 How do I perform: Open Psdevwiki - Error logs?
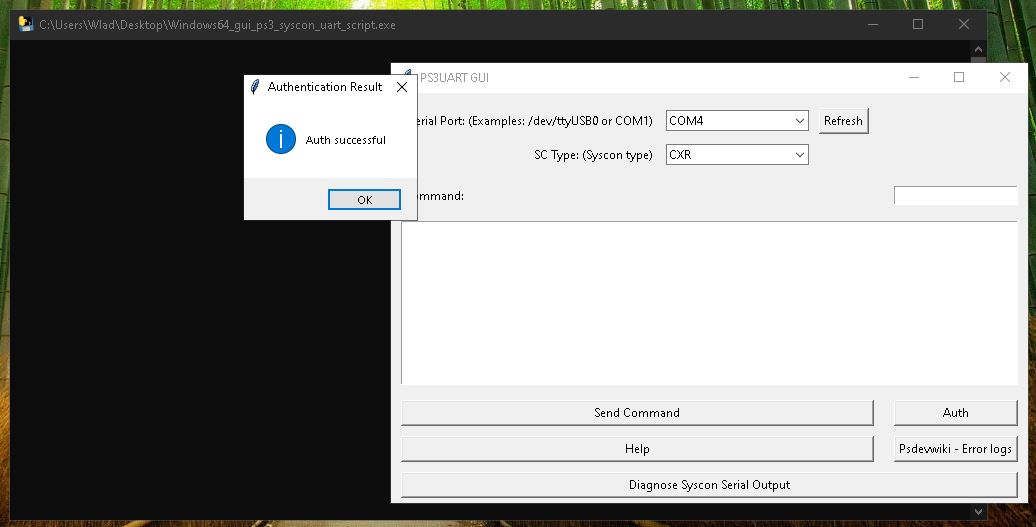point(955,449)
